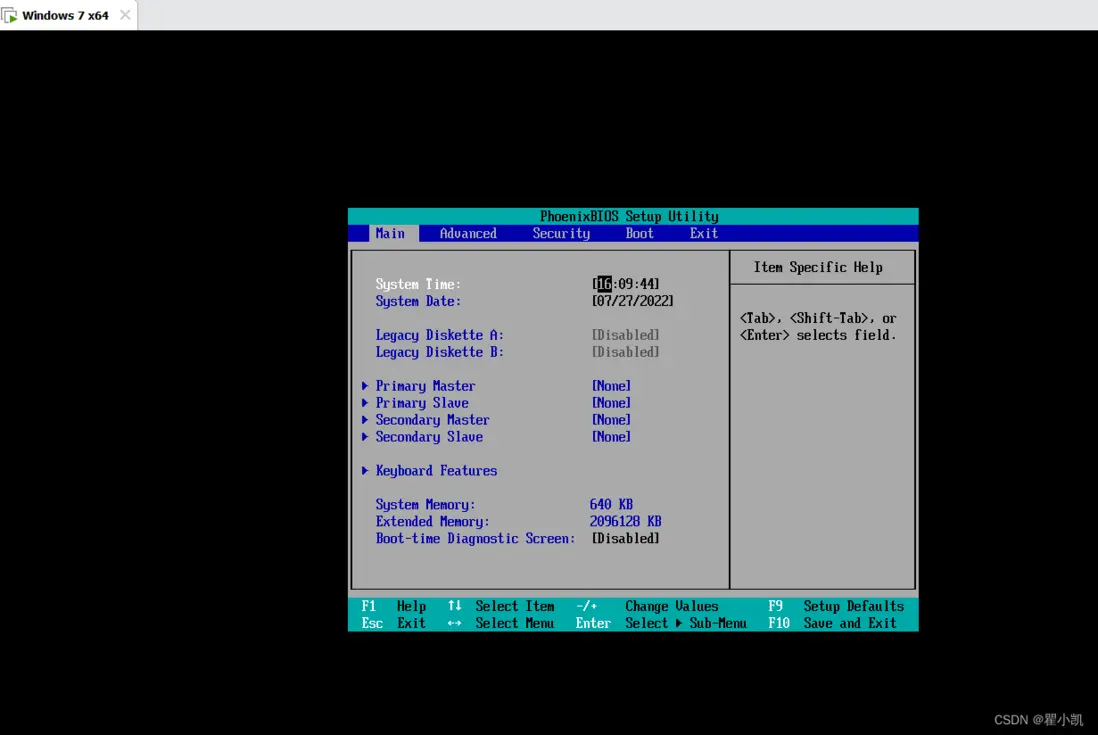Switch to the Boot menu
This screenshot has width=1098, height=735.
[x=639, y=233]
